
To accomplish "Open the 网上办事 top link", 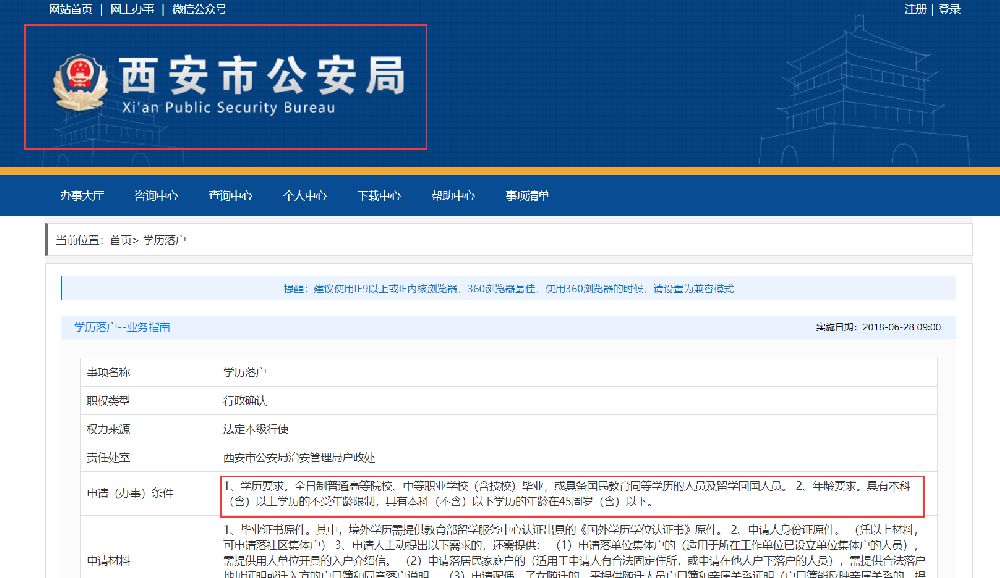I will pyautogui.click(x=132, y=9).
